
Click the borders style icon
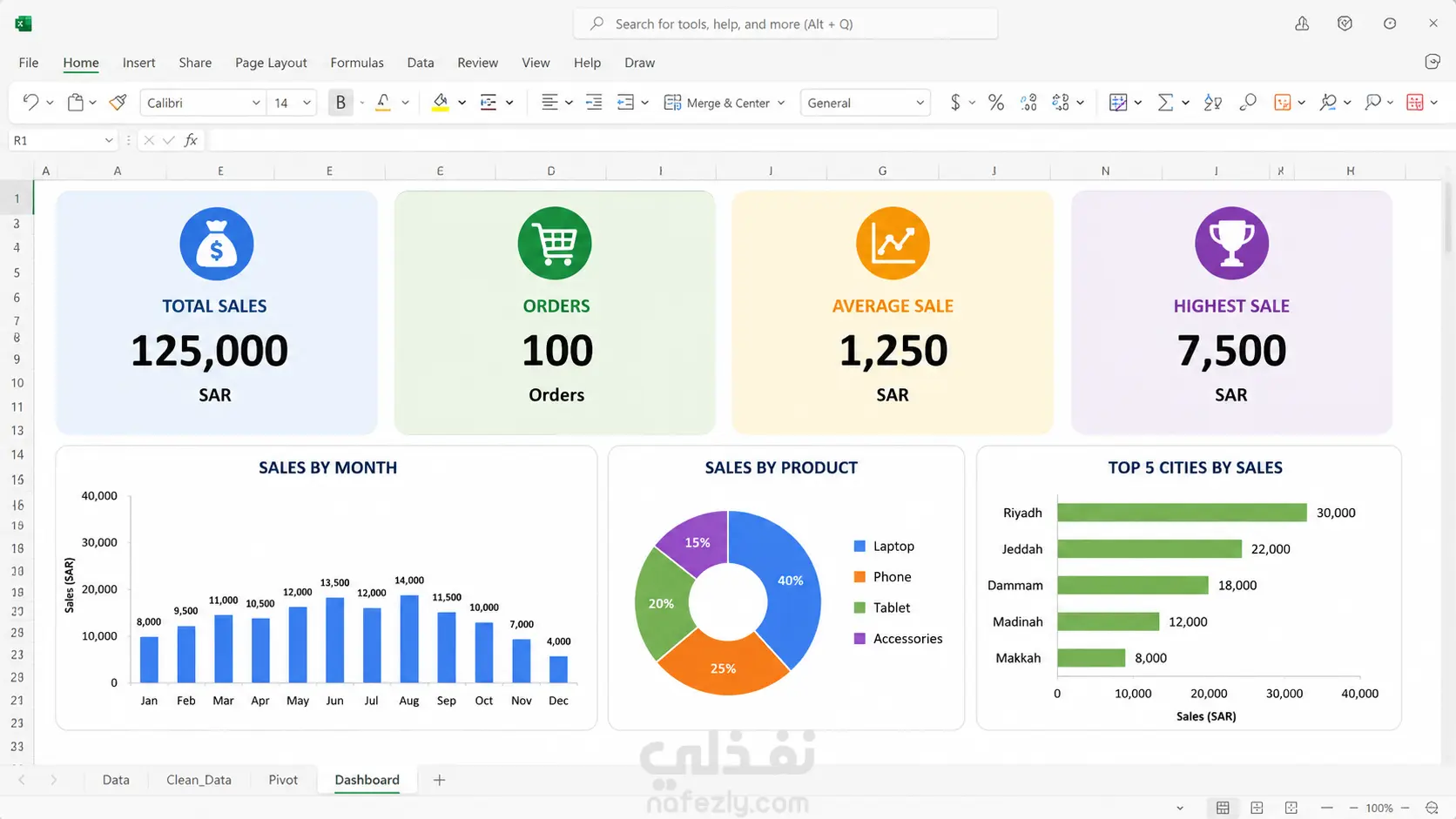click(489, 102)
